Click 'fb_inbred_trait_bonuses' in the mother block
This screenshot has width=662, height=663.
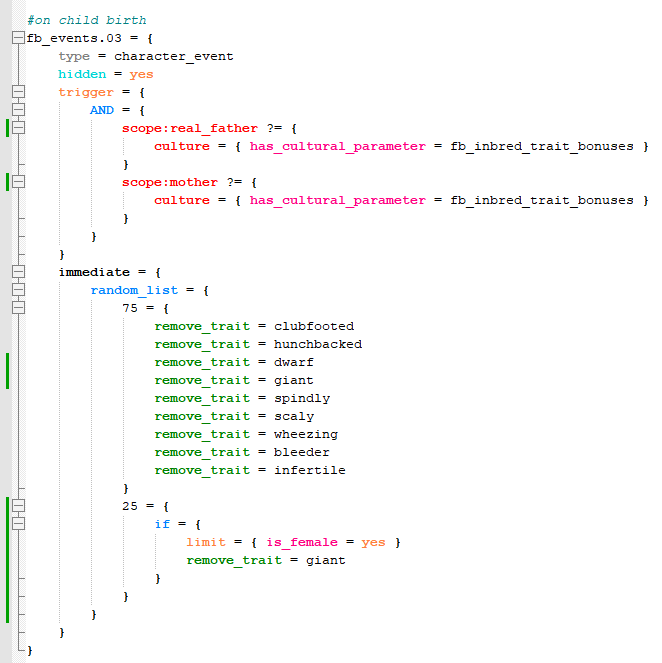pos(542,200)
